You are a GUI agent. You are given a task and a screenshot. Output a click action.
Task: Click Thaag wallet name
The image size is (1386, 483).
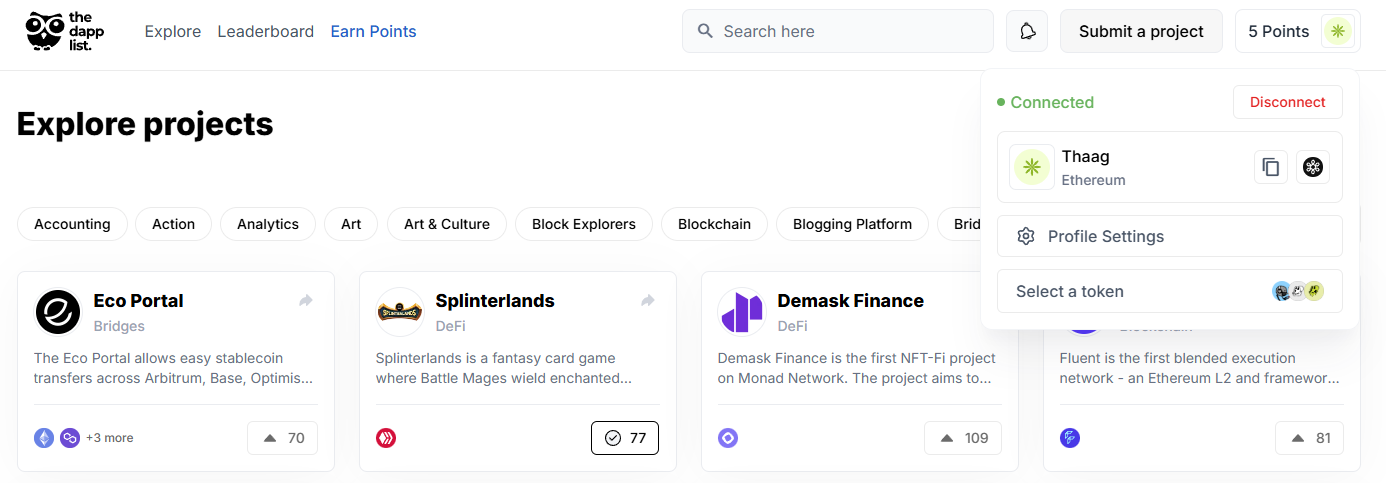click(x=1086, y=157)
